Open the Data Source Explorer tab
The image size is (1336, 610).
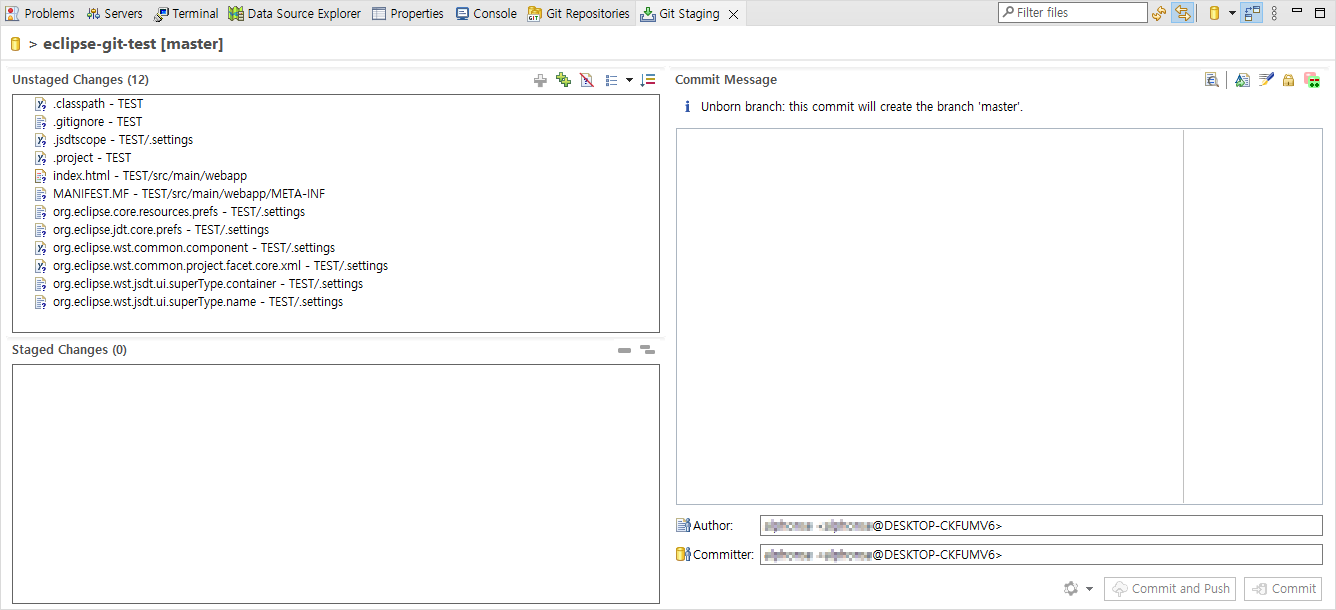295,14
